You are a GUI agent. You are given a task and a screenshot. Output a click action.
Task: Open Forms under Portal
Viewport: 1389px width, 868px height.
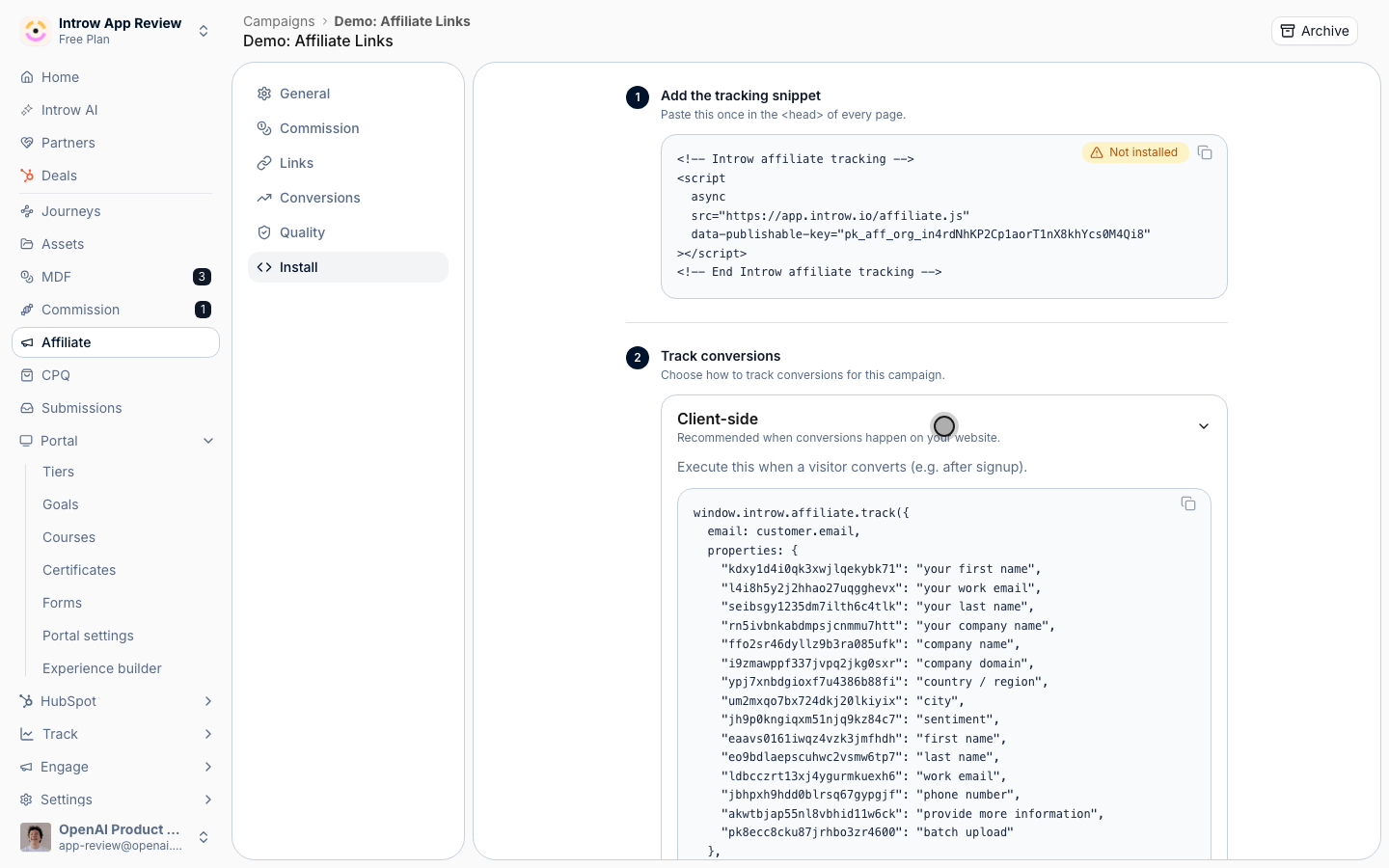click(x=62, y=603)
